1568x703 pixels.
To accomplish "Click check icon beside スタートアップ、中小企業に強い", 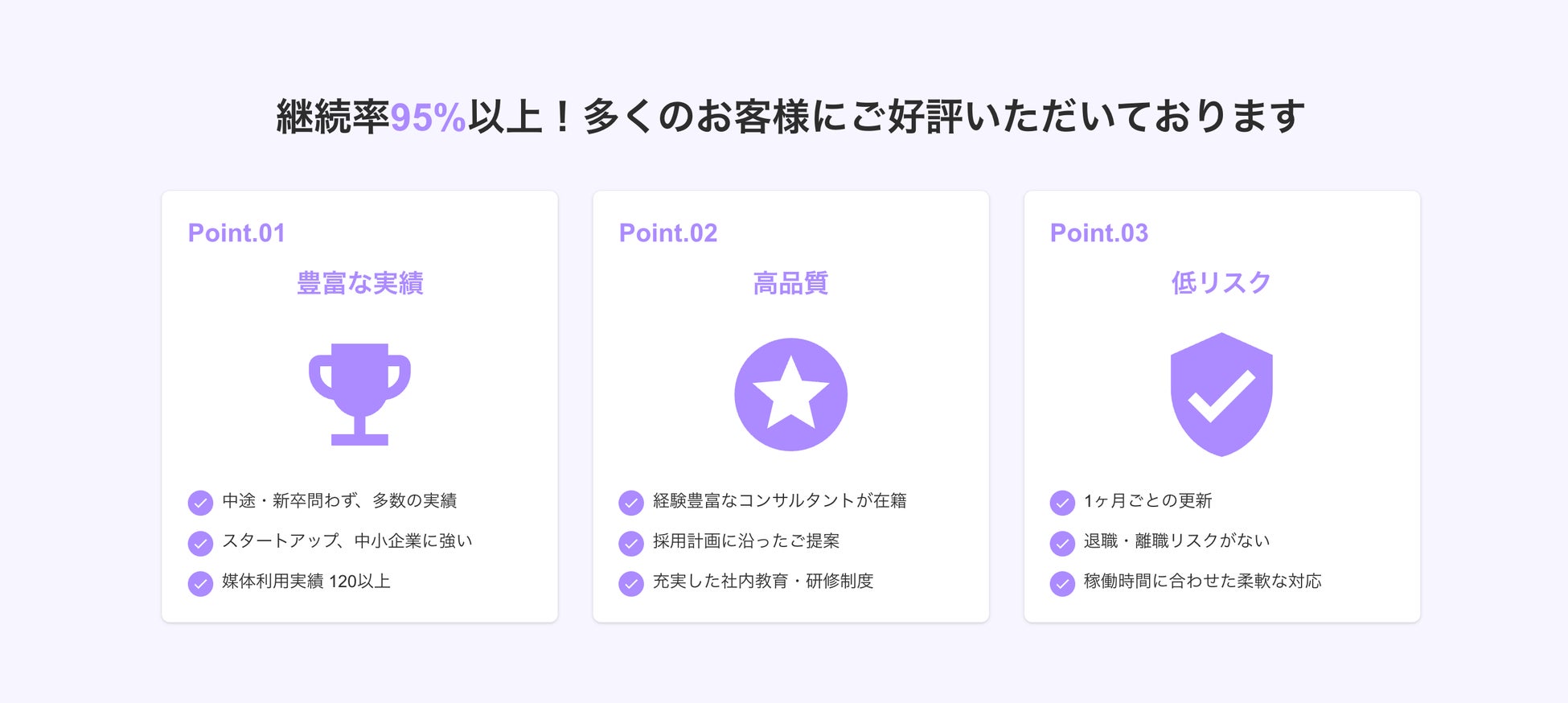I will 200,543.
